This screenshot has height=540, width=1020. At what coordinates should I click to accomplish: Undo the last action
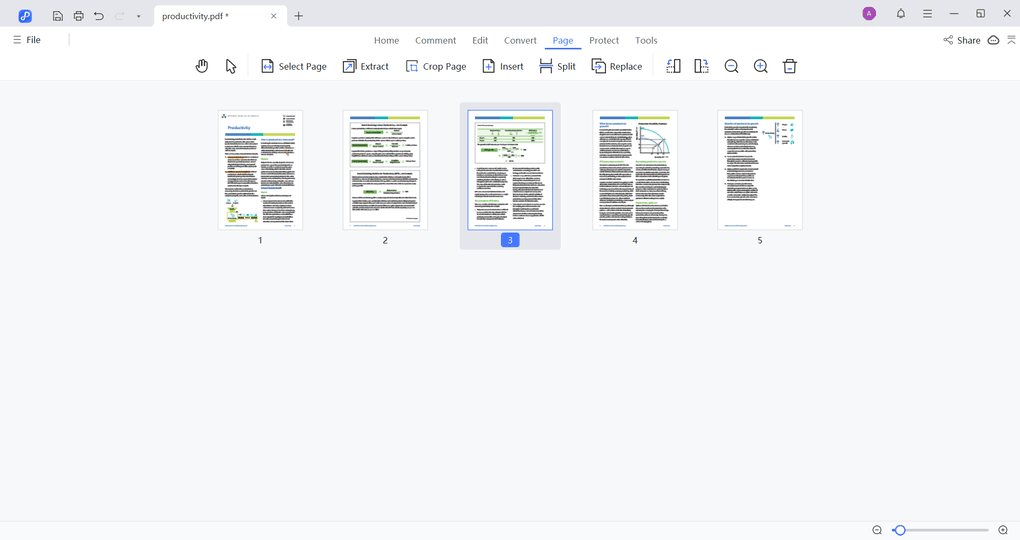click(x=99, y=16)
